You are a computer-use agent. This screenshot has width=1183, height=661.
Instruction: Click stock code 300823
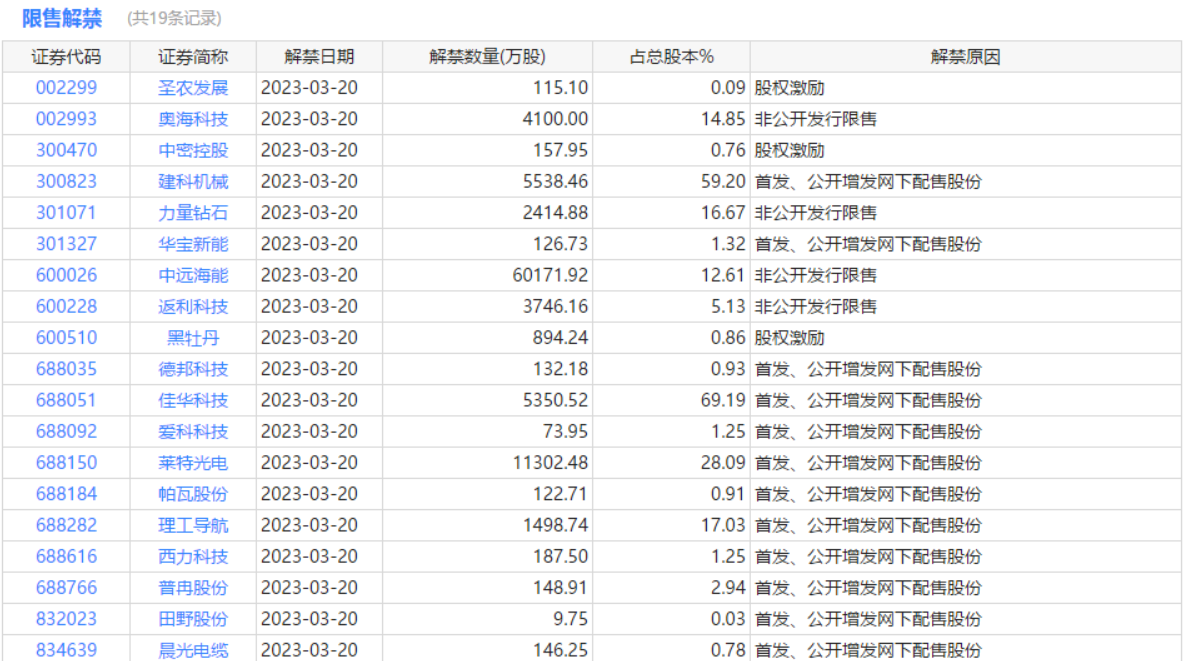click(66, 181)
